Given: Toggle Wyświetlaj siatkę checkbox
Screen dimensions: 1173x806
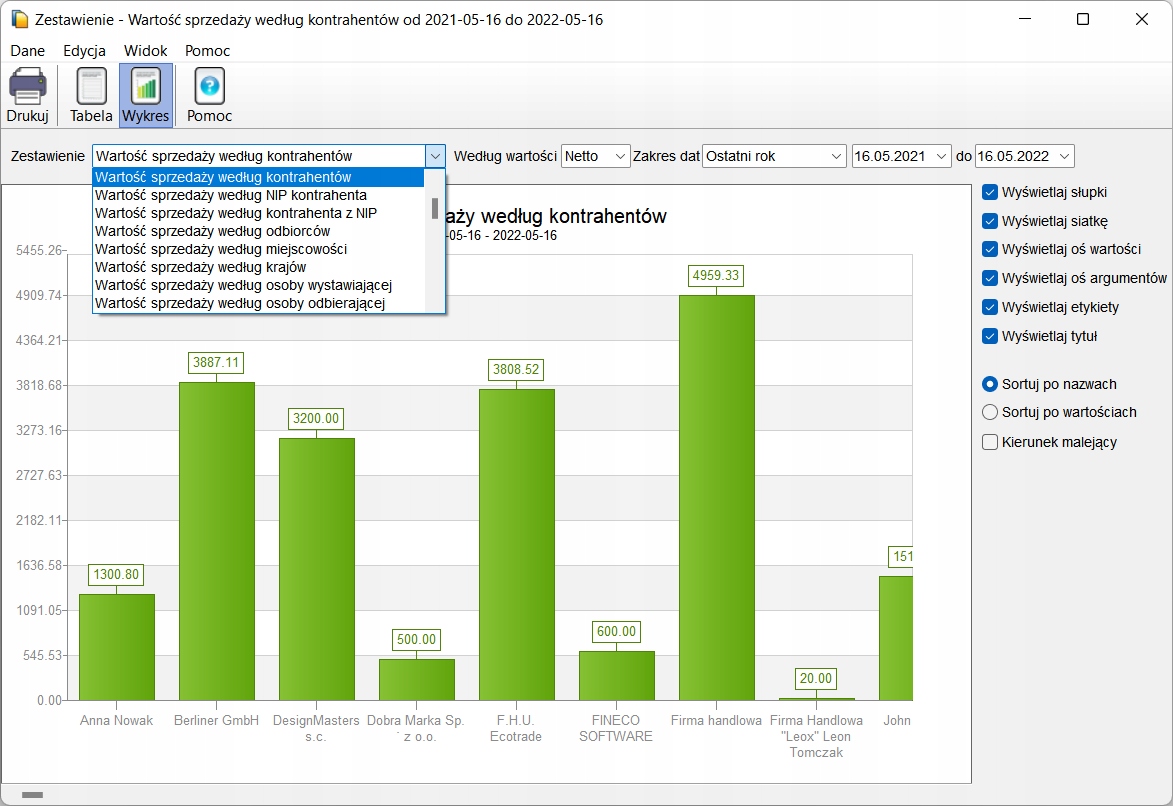Looking at the screenshot, I should click(x=990, y=221).
